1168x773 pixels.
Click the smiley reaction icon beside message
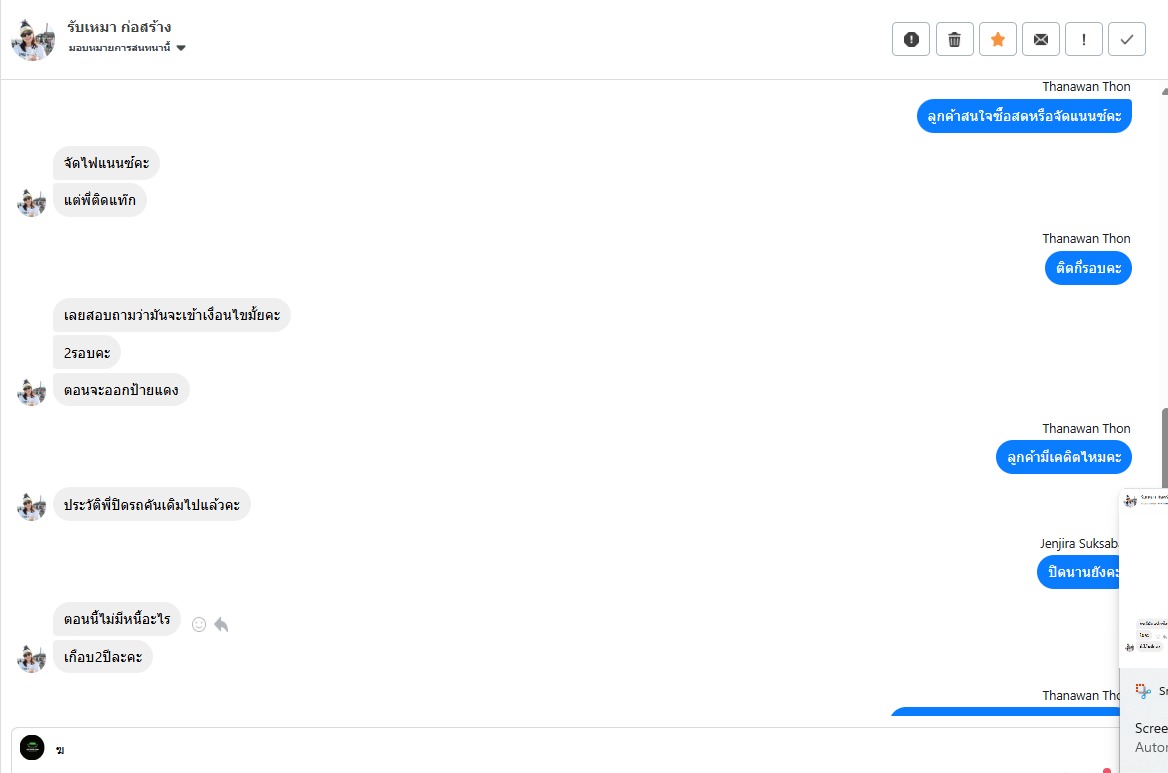pyautogui.click(x=199, y=624)
